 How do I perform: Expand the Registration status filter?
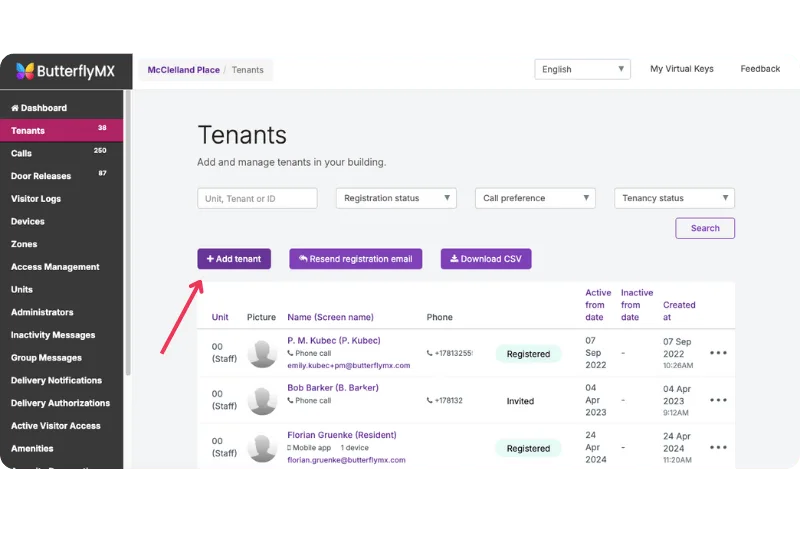(396, 198)
